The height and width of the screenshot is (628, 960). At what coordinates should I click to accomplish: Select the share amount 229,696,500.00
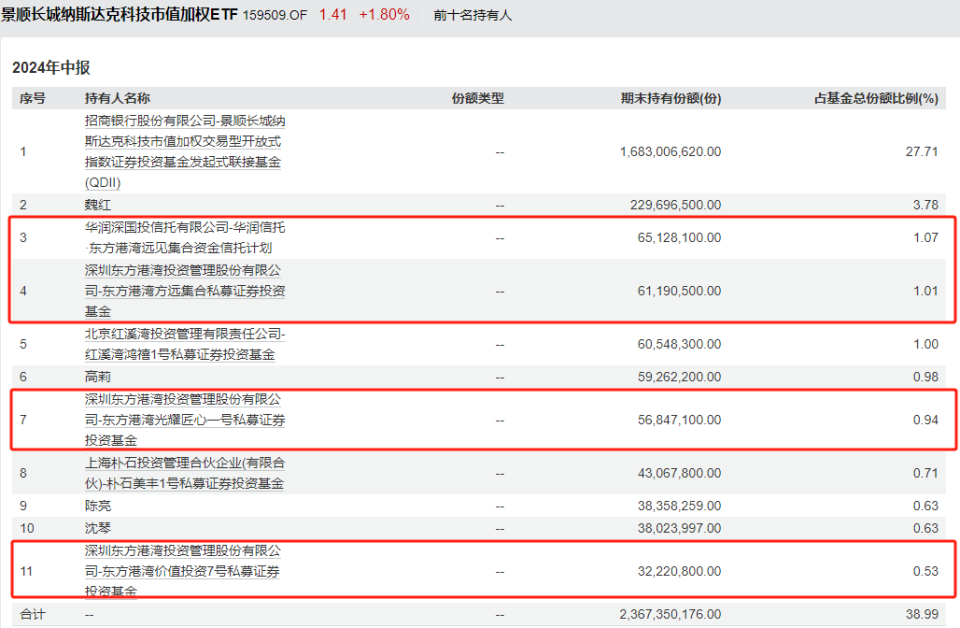click(676, 205)
